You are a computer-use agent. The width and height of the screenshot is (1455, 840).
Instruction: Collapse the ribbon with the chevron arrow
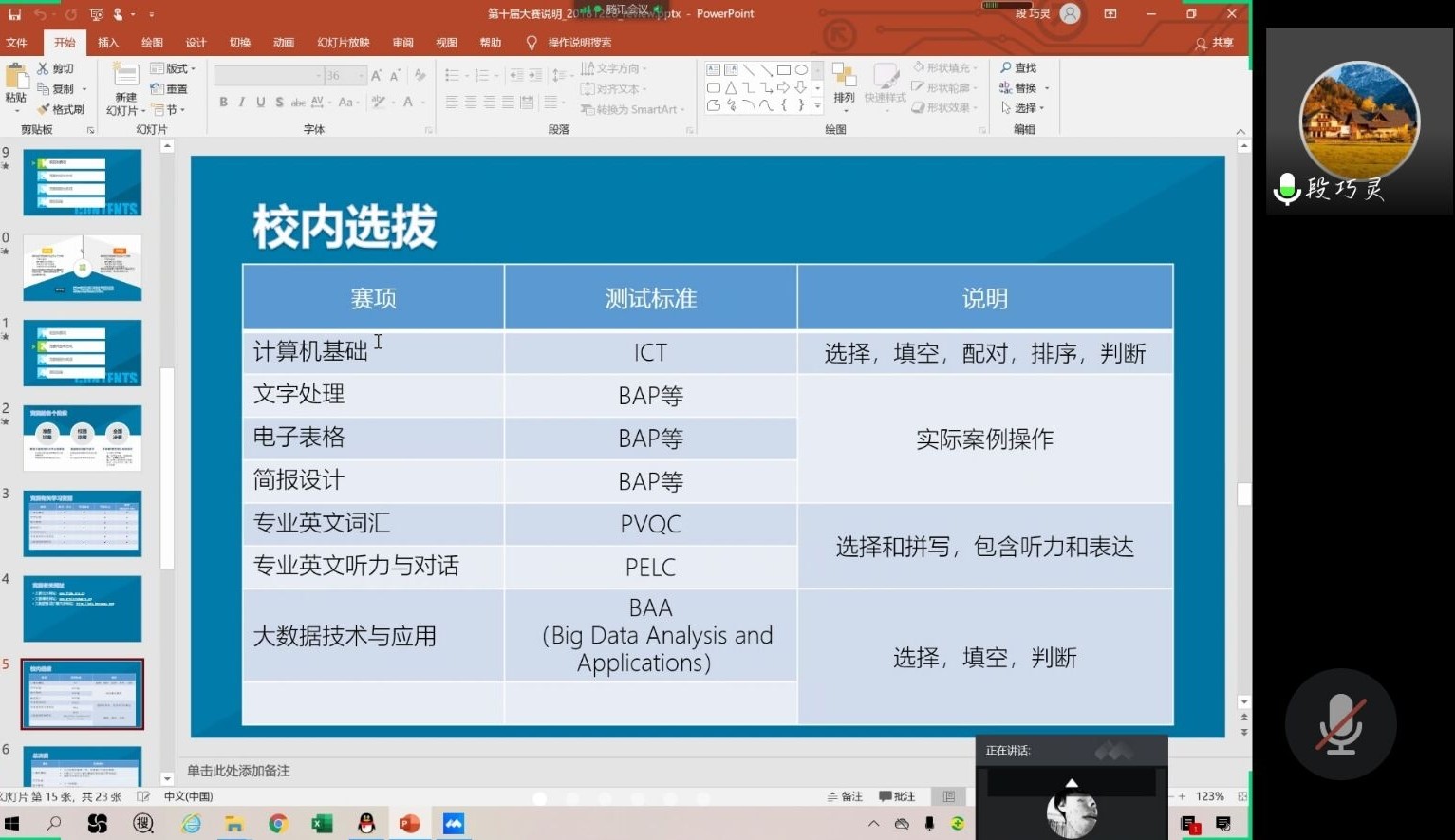pos(1240,131)
